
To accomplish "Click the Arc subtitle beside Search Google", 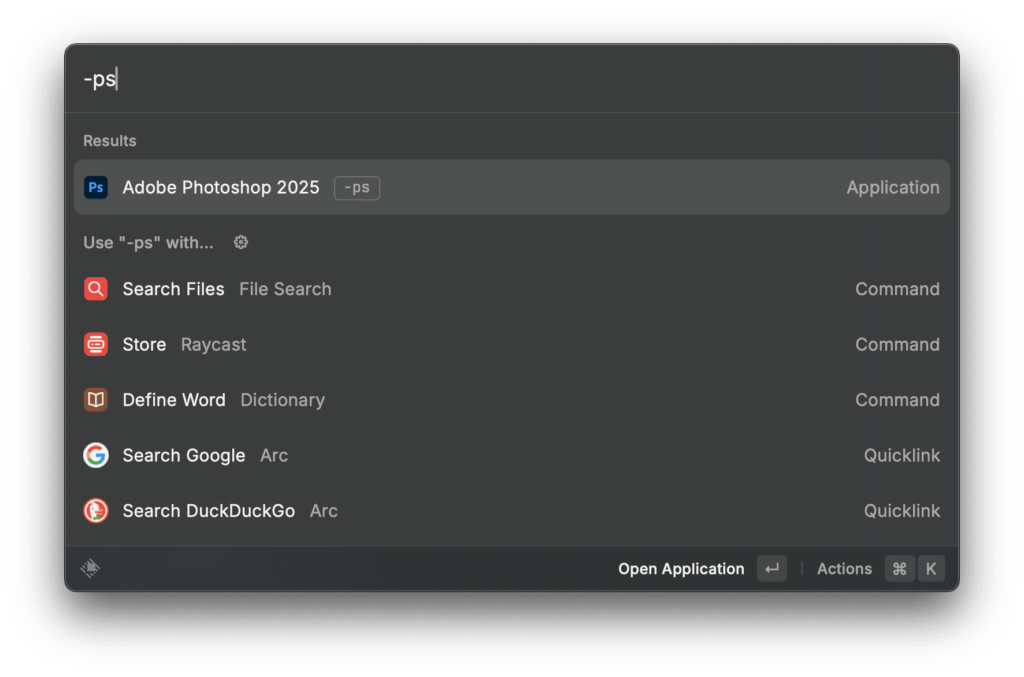I will [274, 455].
